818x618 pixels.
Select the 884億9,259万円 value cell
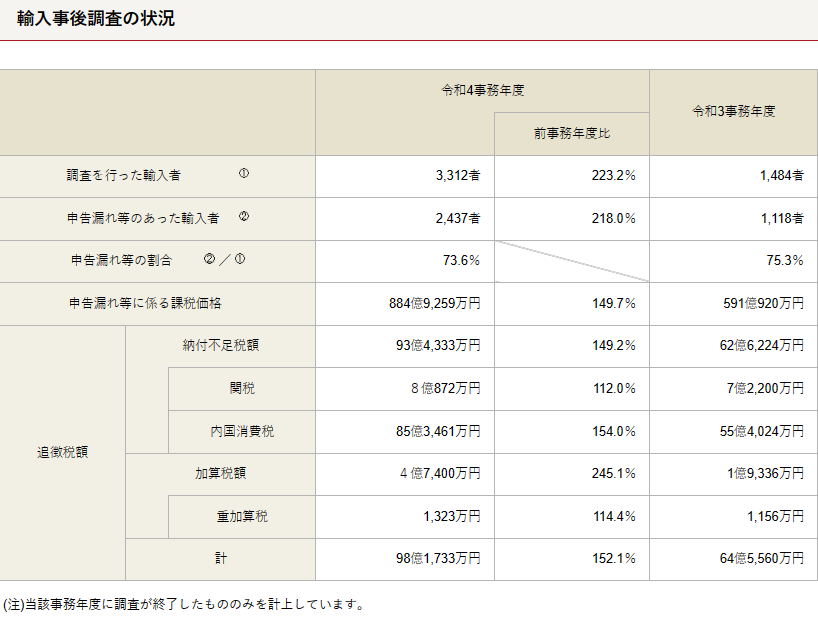point(435,303)
